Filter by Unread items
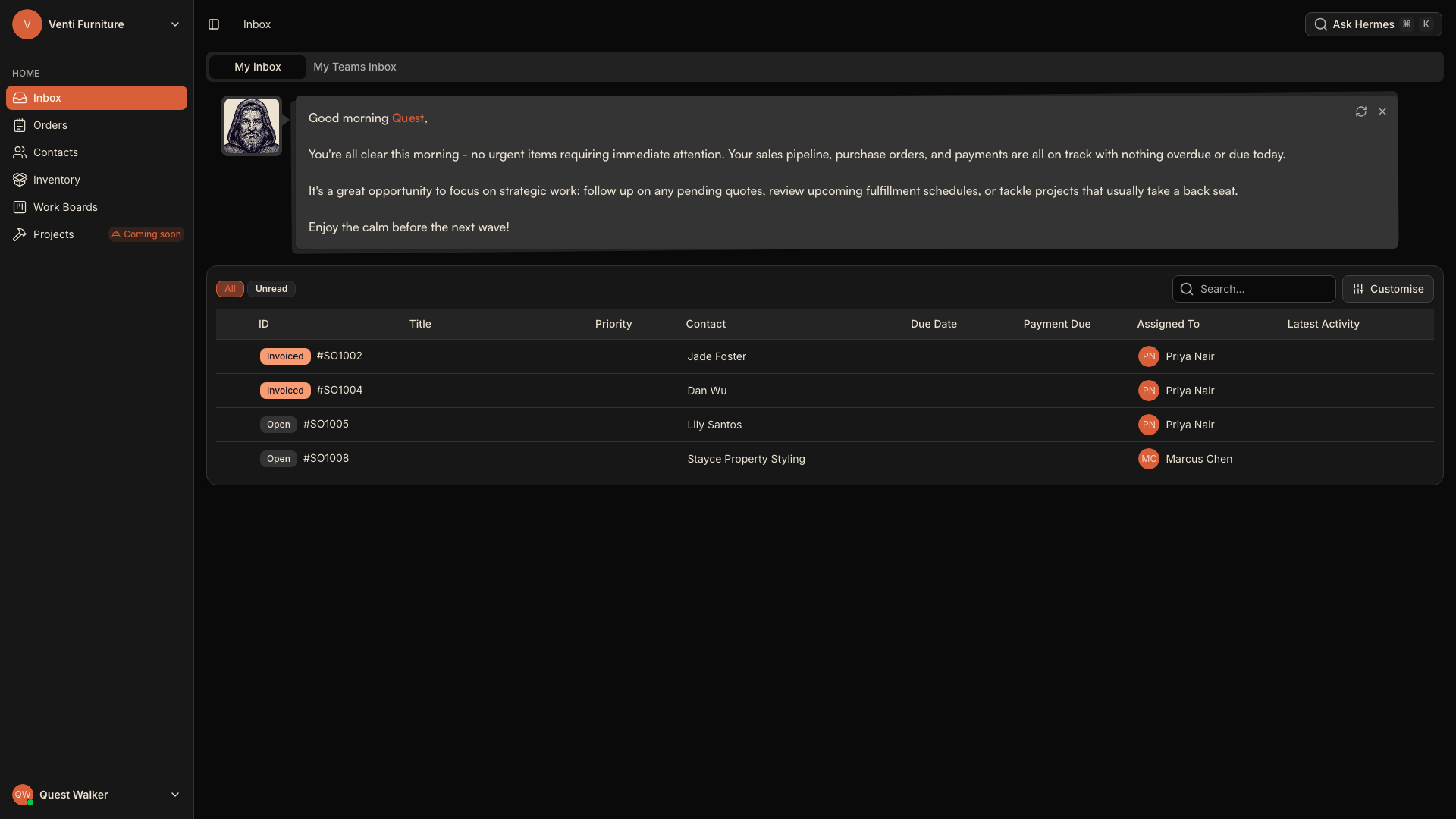The height and width of the screenshot is (819, 1456). coord(271,289)
